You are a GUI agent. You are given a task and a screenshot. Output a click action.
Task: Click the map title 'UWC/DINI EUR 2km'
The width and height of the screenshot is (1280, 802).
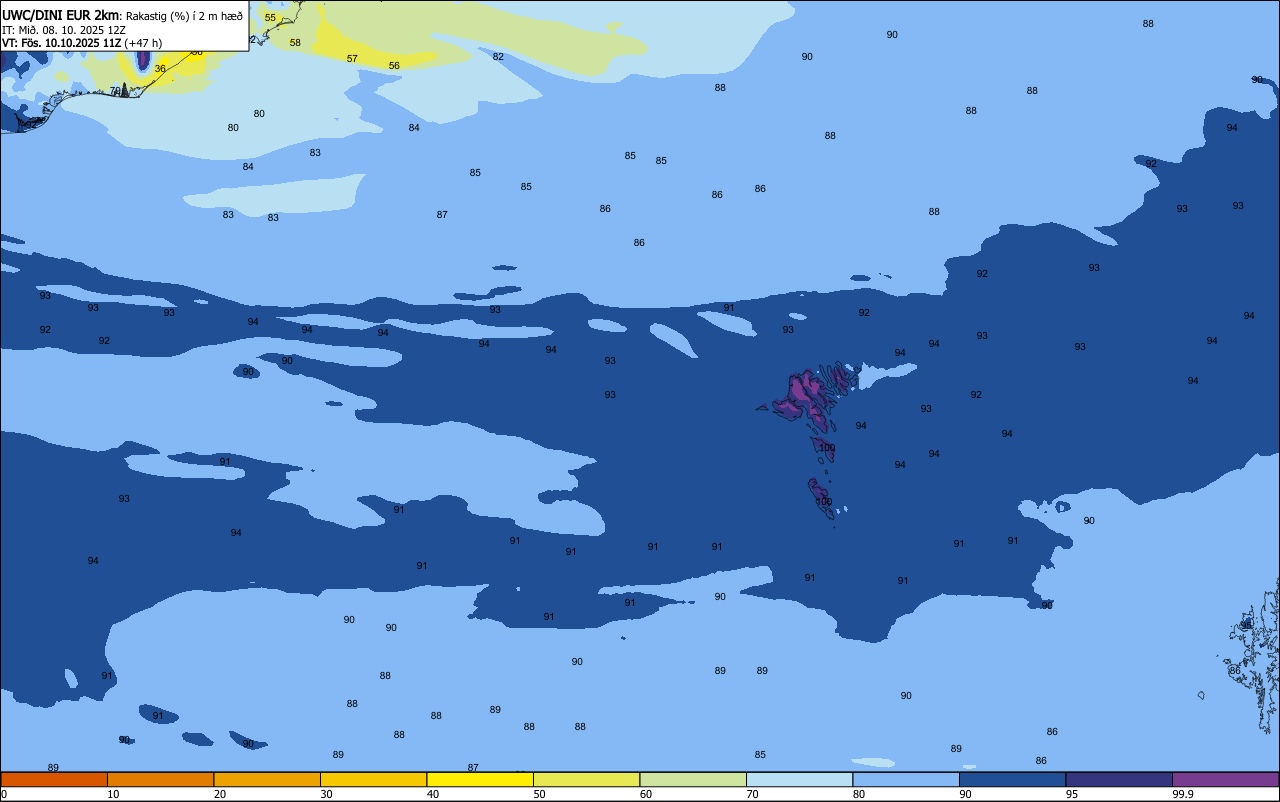pyautogui.click(x=61, y=15)
